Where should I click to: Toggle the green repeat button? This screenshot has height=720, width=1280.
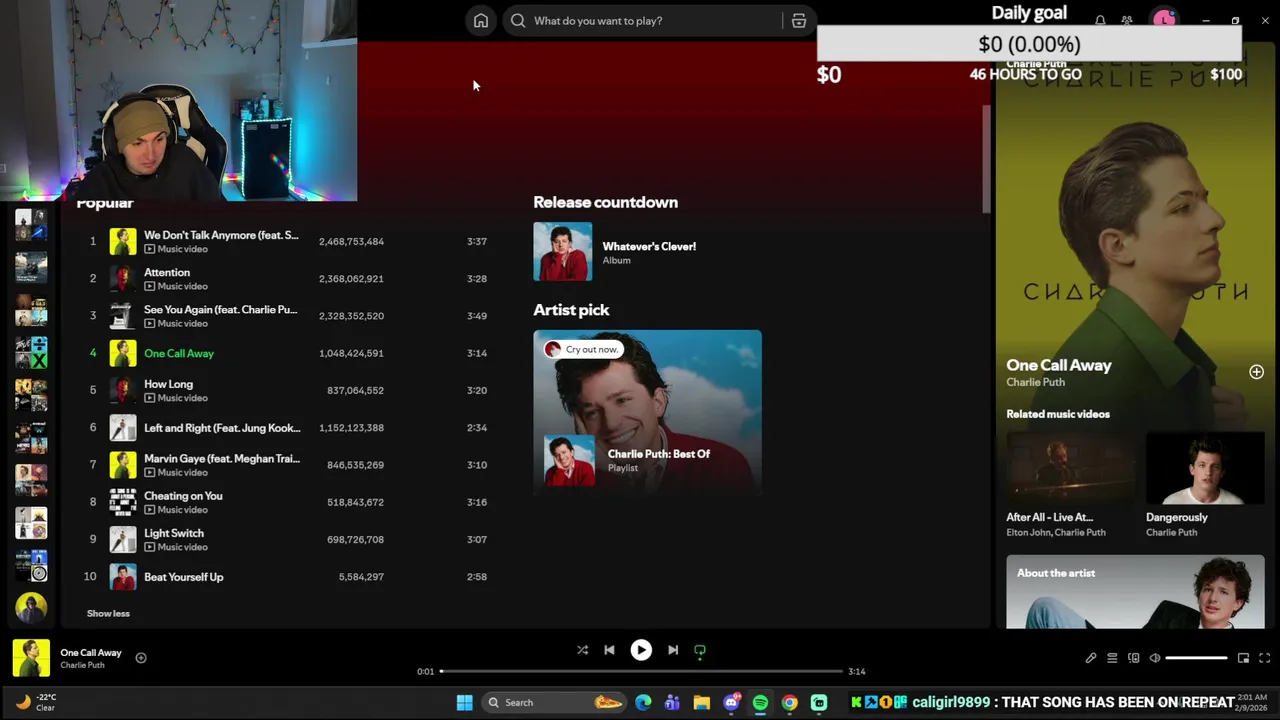(700, 650)
